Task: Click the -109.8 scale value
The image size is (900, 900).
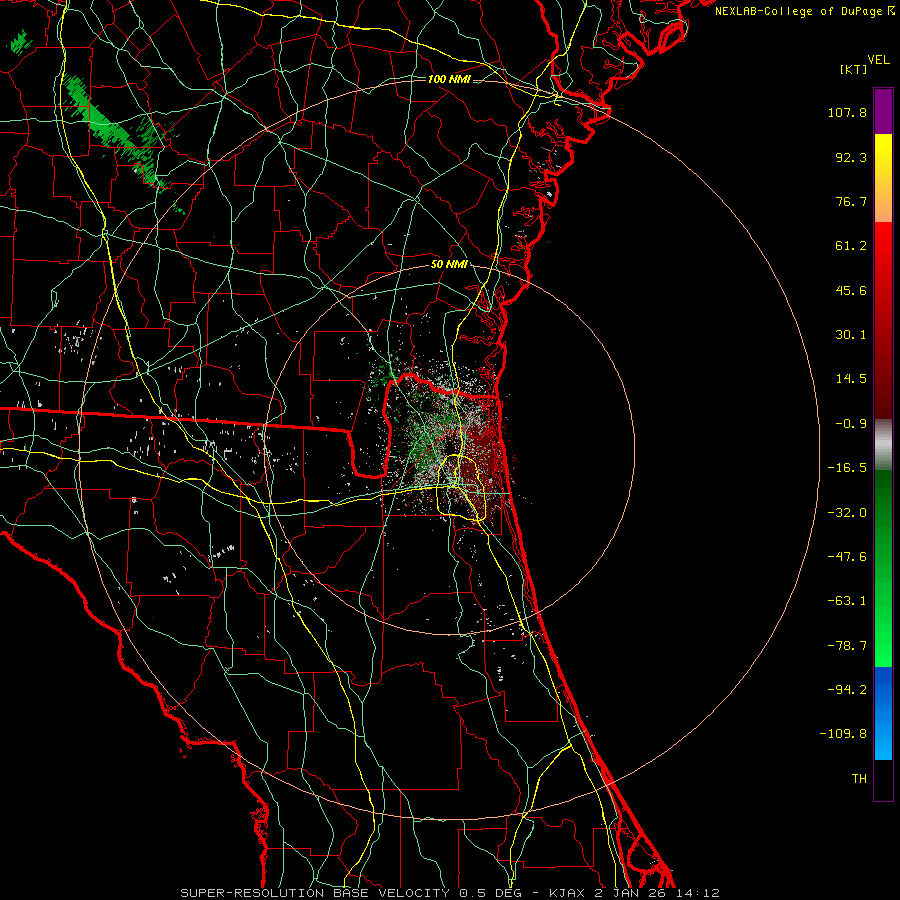Action: 843,734
